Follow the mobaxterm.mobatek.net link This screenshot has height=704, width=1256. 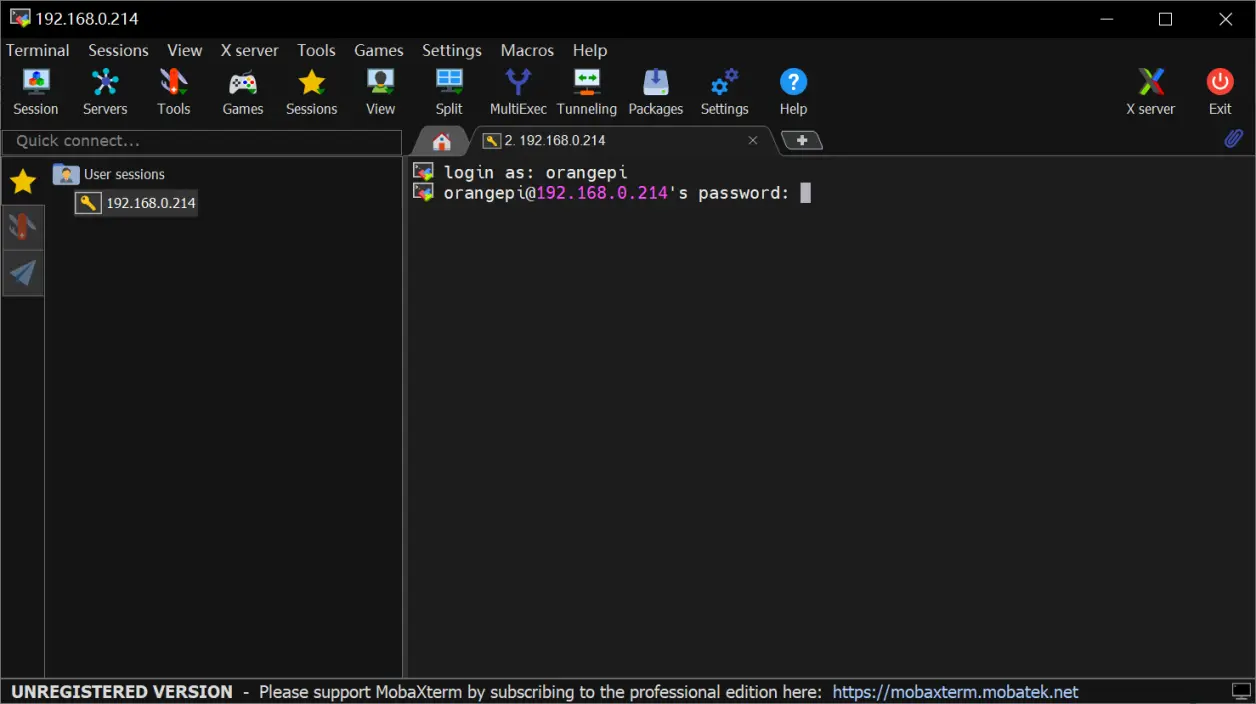[x=955, y=692]
